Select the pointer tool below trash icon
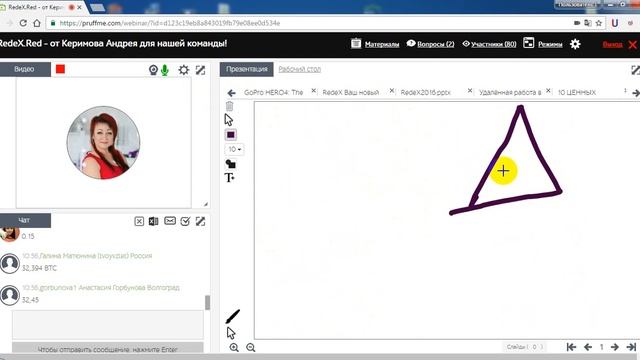Screen dimensions: 640x360 pos(229,120)
